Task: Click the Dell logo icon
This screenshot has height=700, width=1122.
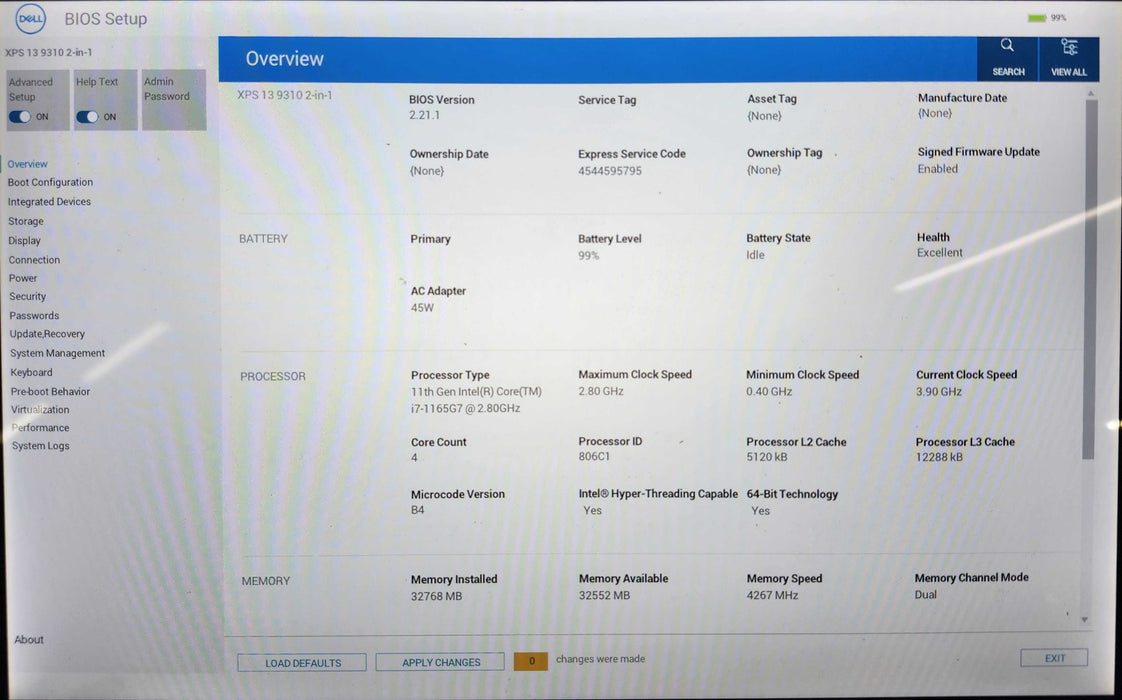Action: 31,19
